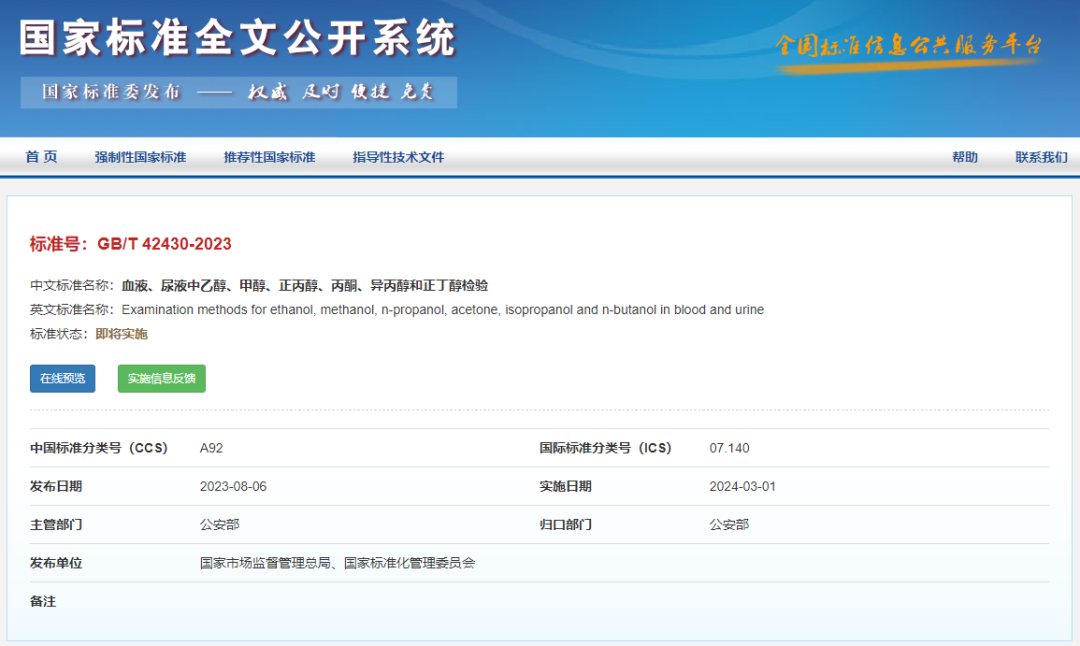1080x646 pixels.
Task: Select the 发布单位 issuing authority text
Action: pos(338,562)
